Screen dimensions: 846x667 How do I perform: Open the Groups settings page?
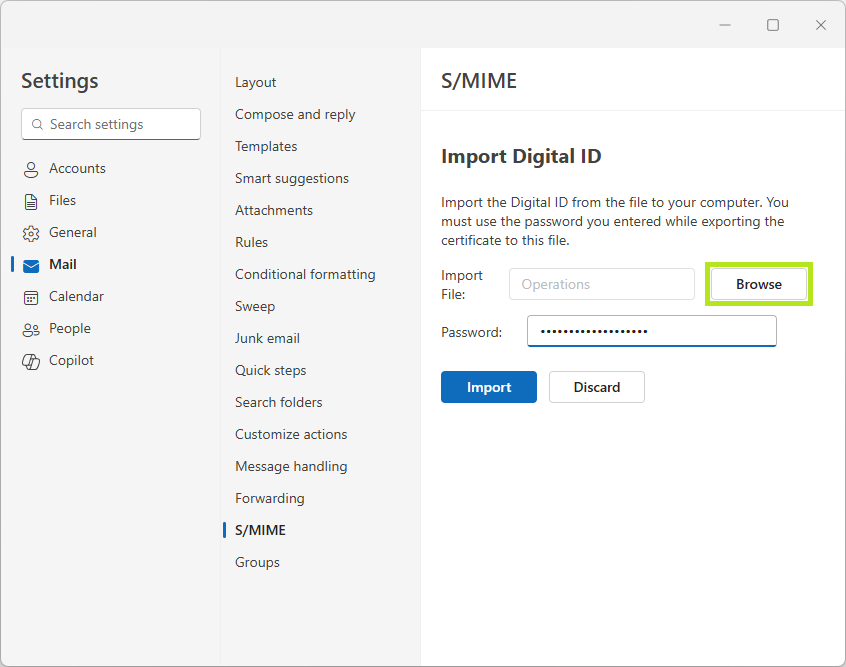(257, 562)
